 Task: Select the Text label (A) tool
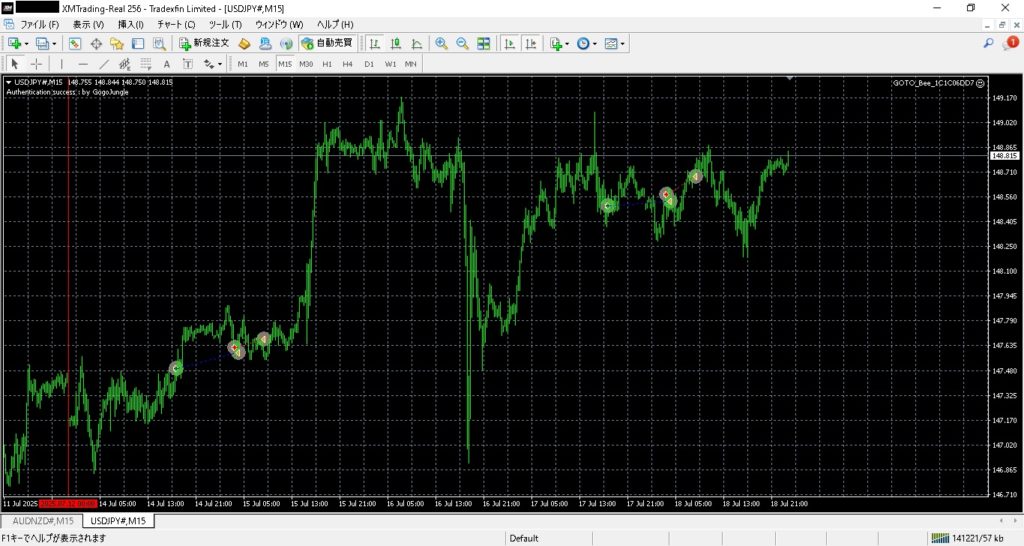coord(167,64)
